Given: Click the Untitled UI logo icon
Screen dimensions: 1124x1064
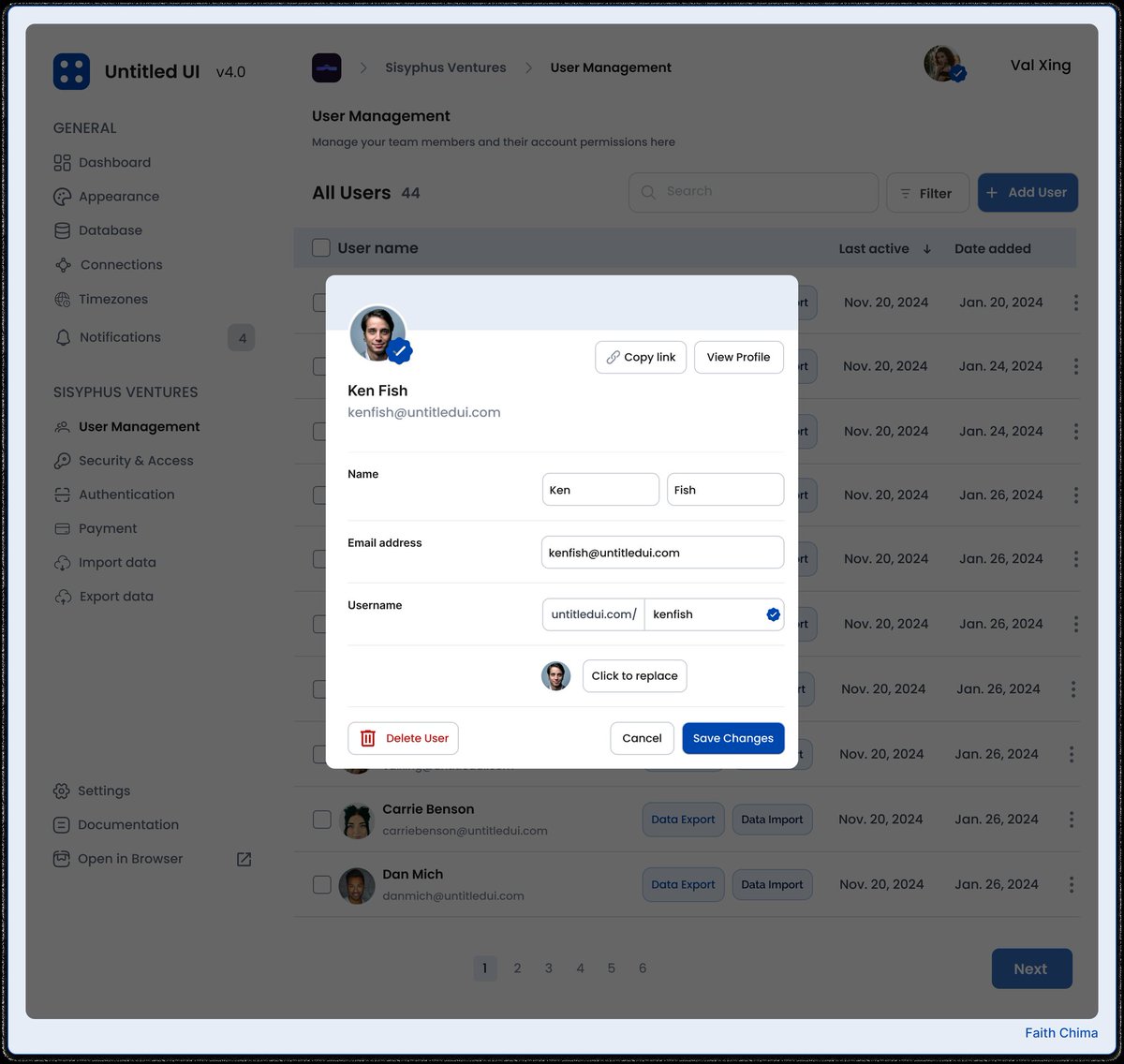Looking at the screenshot, I should (x=71, y=71).
